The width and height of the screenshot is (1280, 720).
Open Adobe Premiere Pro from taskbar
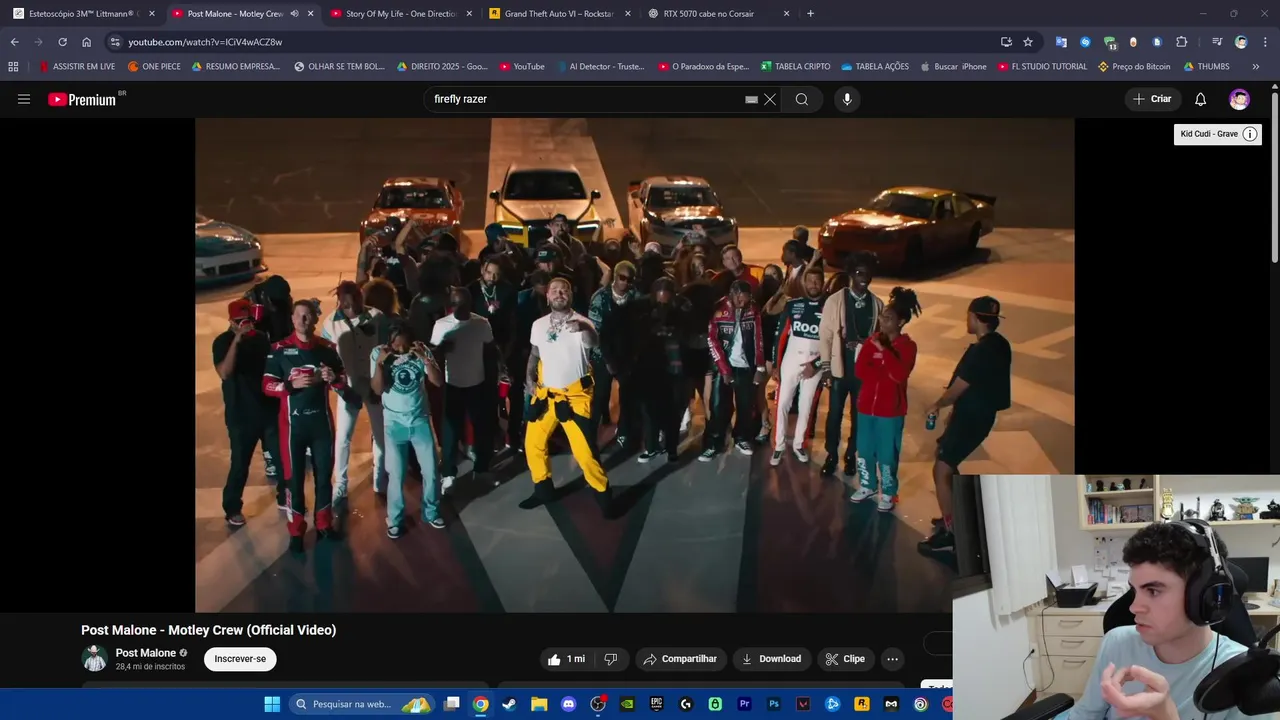[744, 704]
